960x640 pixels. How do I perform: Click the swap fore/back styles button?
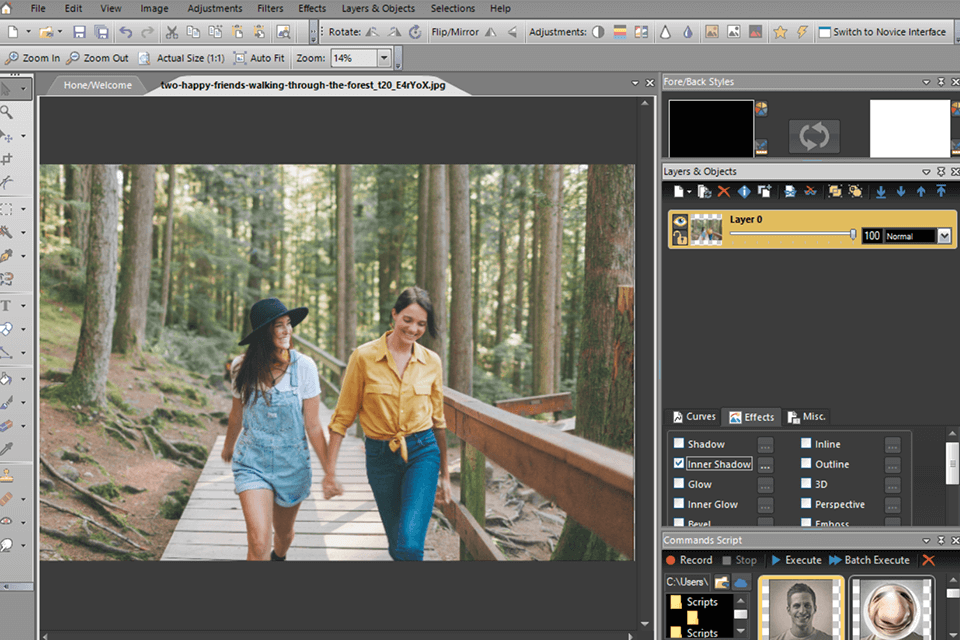[x=814, y=136]
